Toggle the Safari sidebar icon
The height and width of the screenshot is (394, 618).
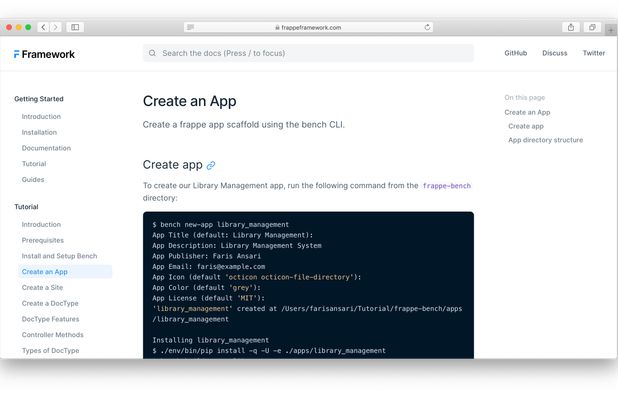pos(75,27)
